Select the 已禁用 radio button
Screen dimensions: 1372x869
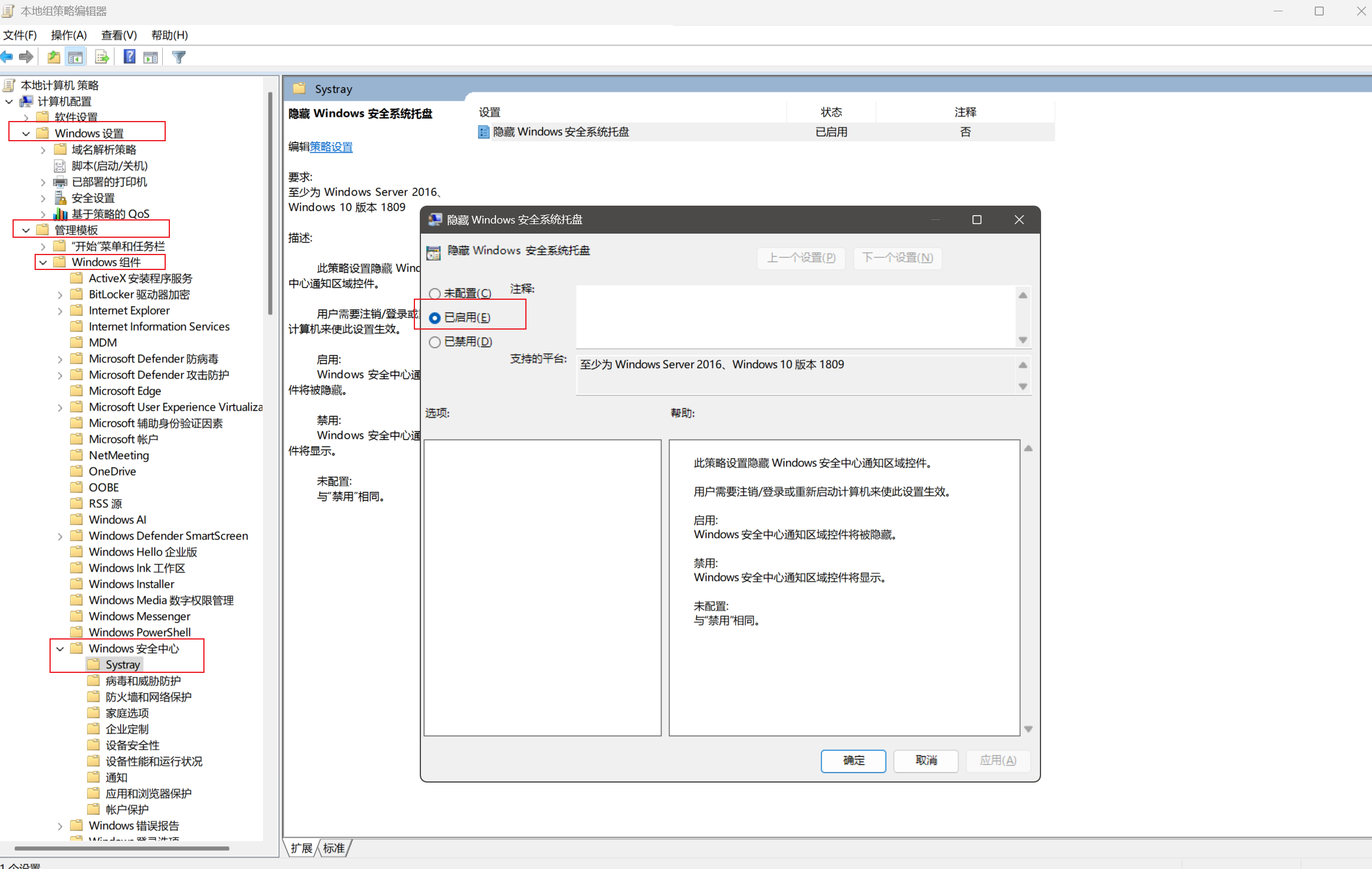(x=435, y=342)
